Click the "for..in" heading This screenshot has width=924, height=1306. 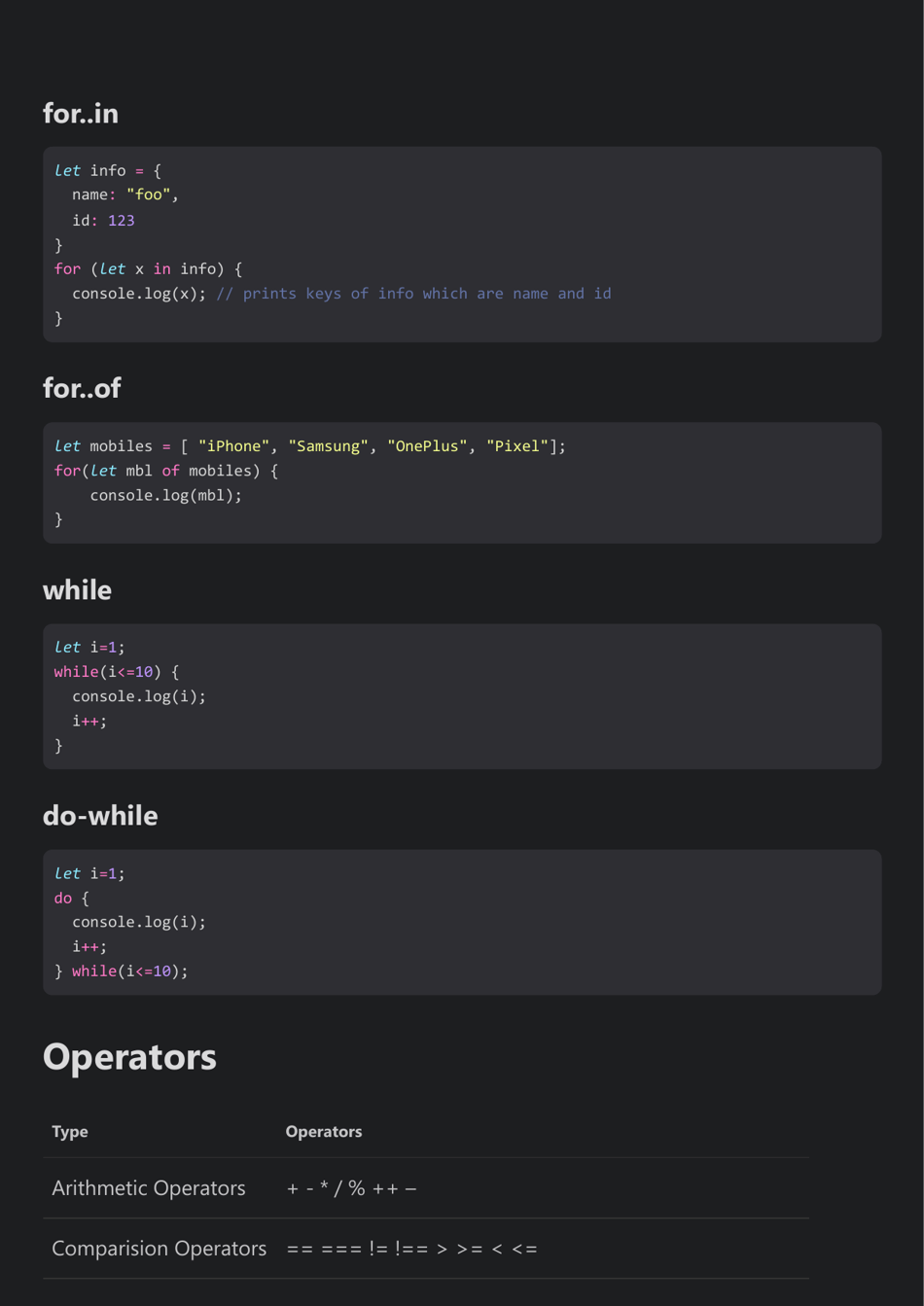click(x=81, y=114)
